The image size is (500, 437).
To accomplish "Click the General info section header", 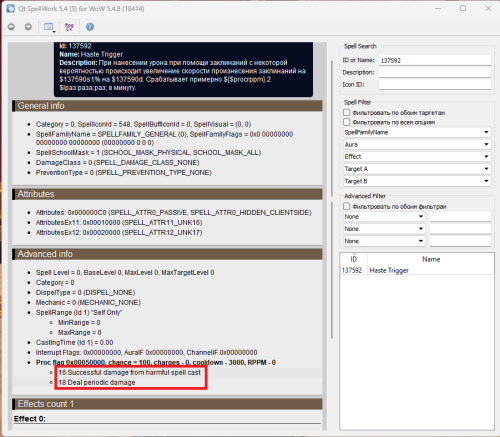I will pos(167,106).
